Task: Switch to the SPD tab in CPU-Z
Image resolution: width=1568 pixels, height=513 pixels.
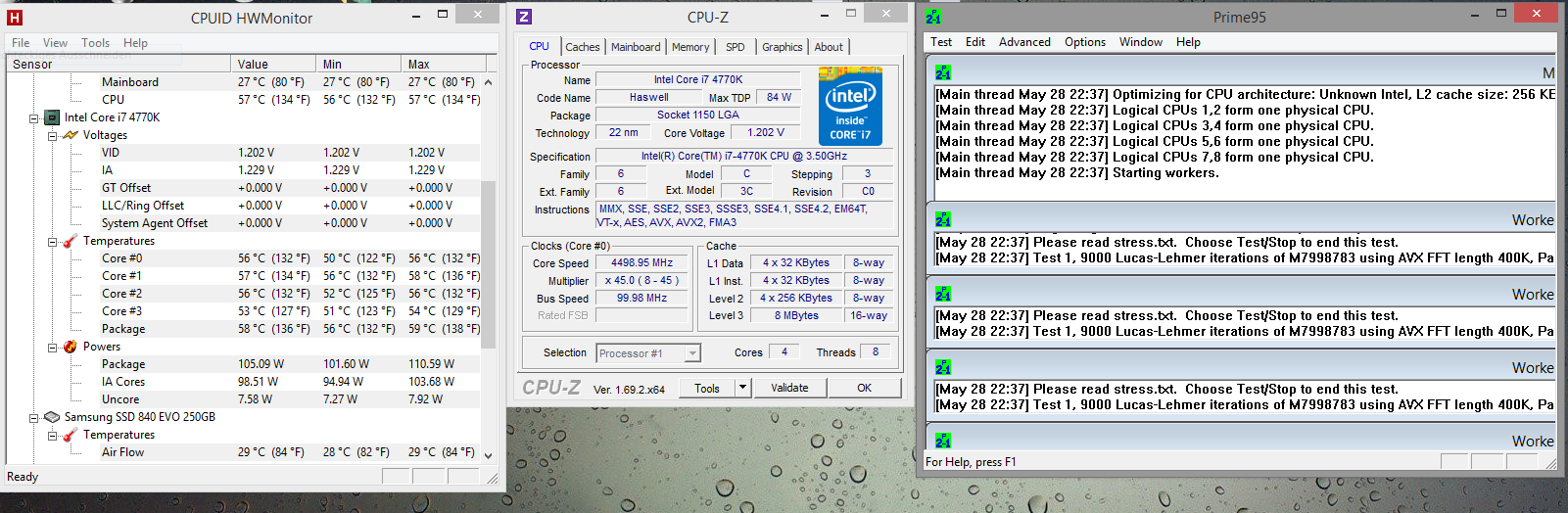Action: coord(735,47)
